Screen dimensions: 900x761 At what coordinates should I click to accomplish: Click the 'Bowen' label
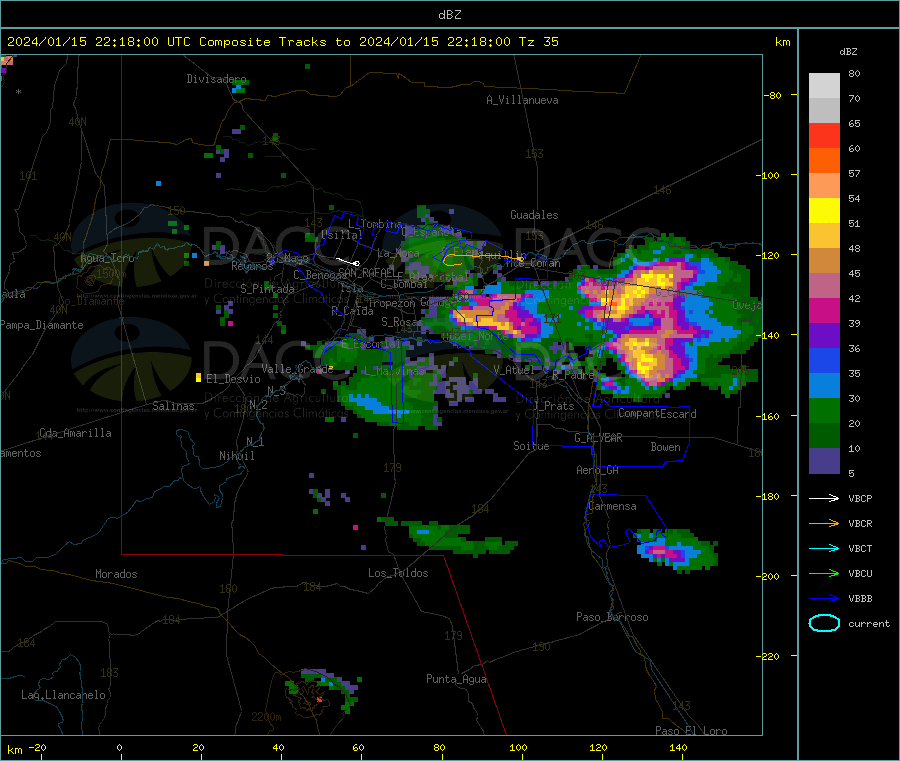(x=665, y=447)
